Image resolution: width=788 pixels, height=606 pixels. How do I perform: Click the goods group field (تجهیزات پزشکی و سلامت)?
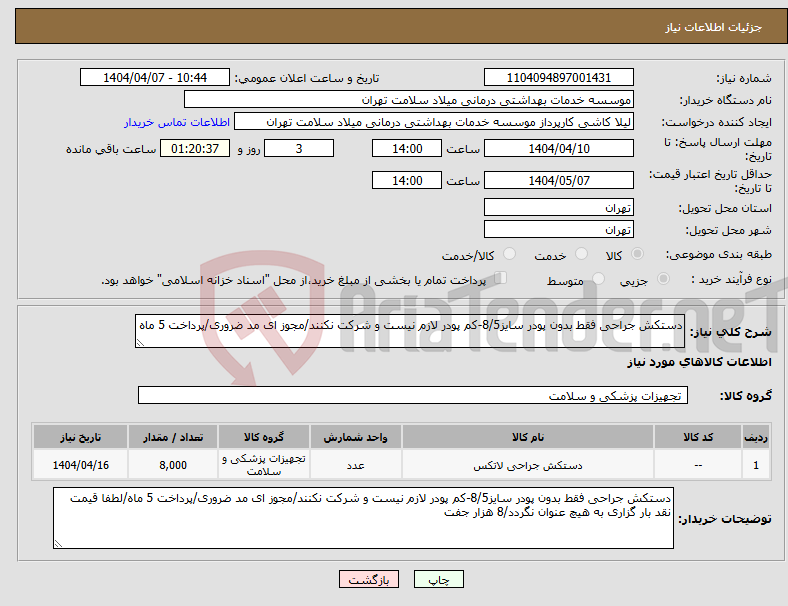(413, 395)
